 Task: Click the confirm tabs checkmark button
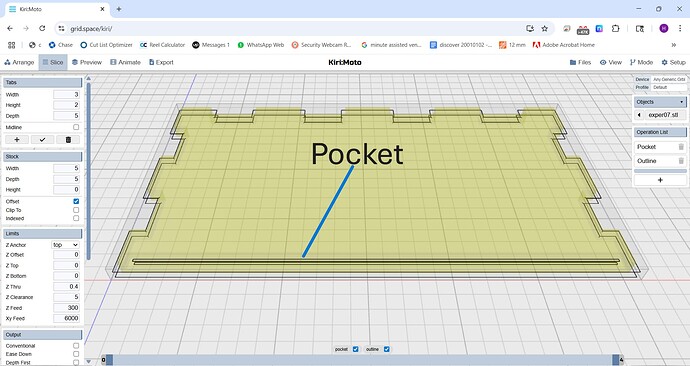pyautogui.click(x=43, y=139)
